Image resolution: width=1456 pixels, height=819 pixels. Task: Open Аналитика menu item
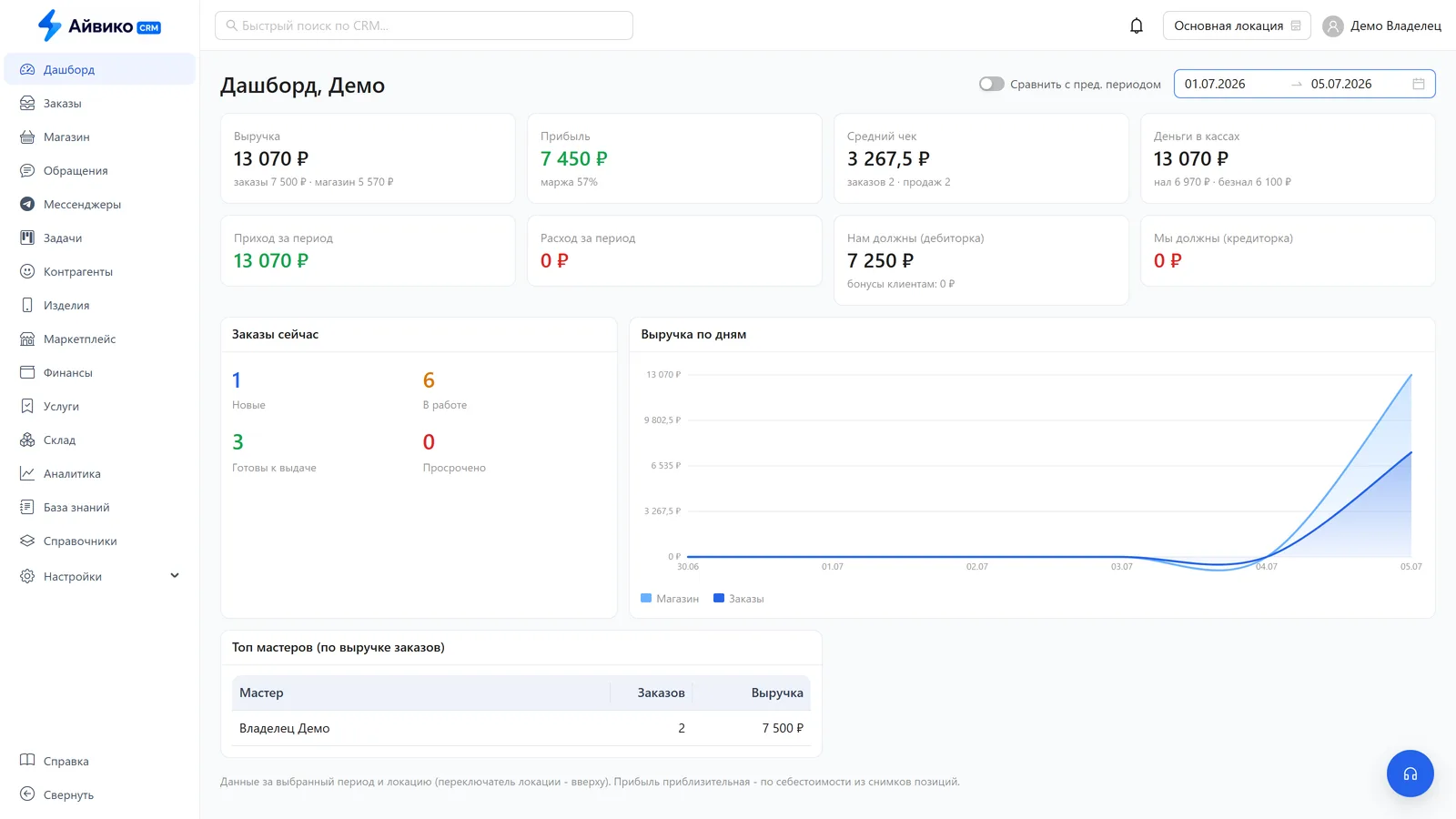(x=100, y=473)
